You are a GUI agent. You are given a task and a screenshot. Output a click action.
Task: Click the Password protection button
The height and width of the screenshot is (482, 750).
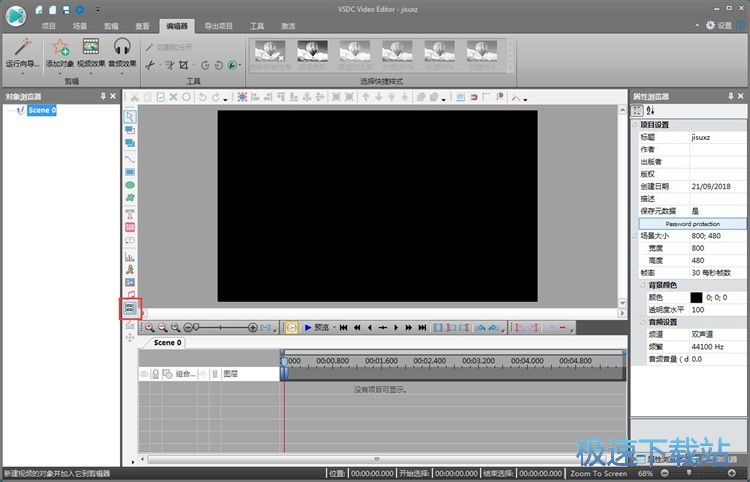coord(692,224)
